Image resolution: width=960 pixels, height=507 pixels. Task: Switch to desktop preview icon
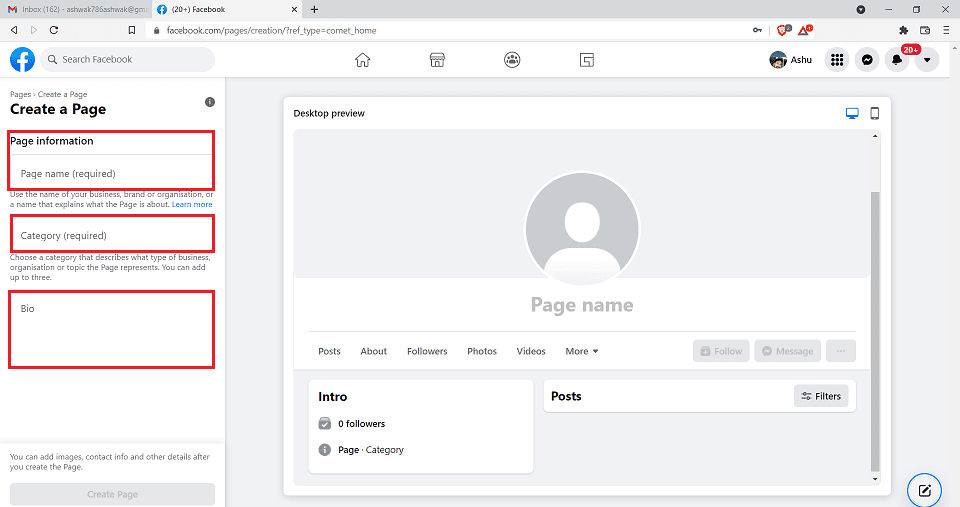852,113
